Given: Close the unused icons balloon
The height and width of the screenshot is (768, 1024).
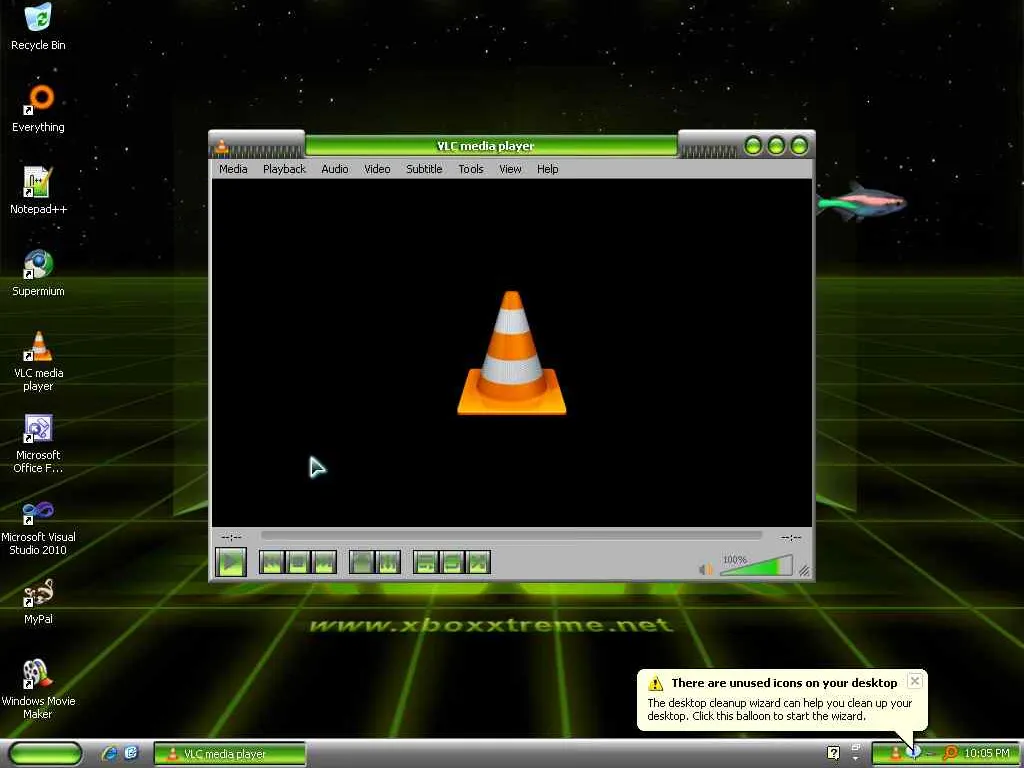Looking at the screenshot, I should (914, 681).
